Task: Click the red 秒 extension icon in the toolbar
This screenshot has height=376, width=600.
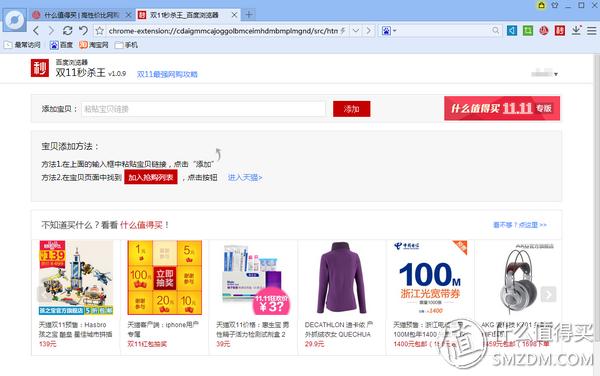Action: tap(560, 30)
